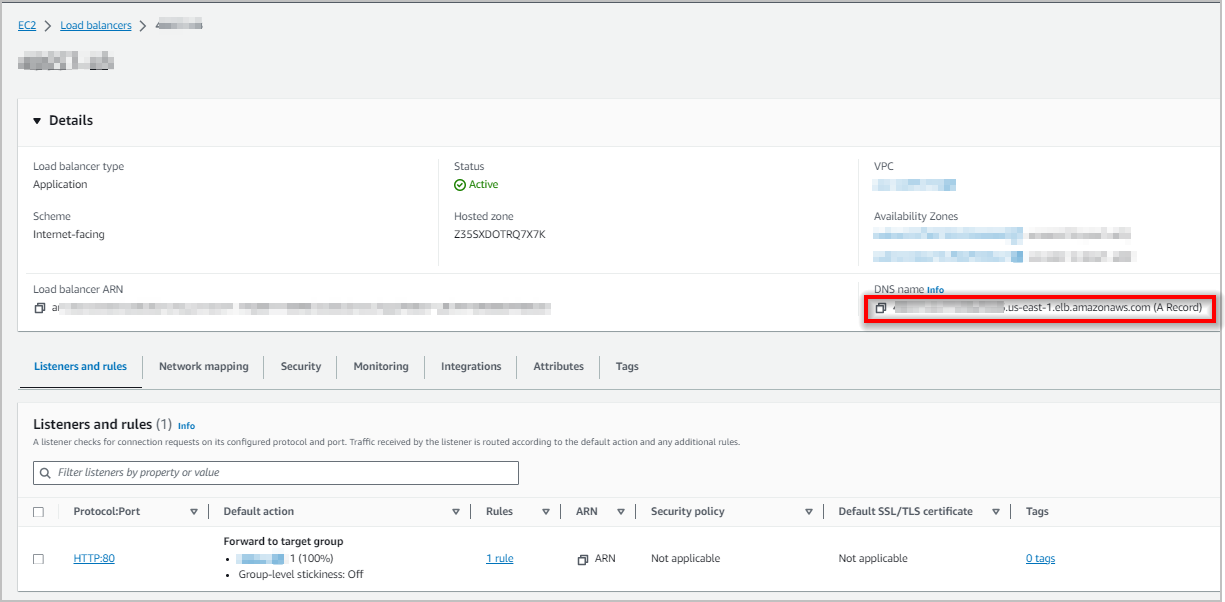Go to EC2 breadcrumb link
The width and height of the screenshot is (1225, 602).
click(27, 26)
